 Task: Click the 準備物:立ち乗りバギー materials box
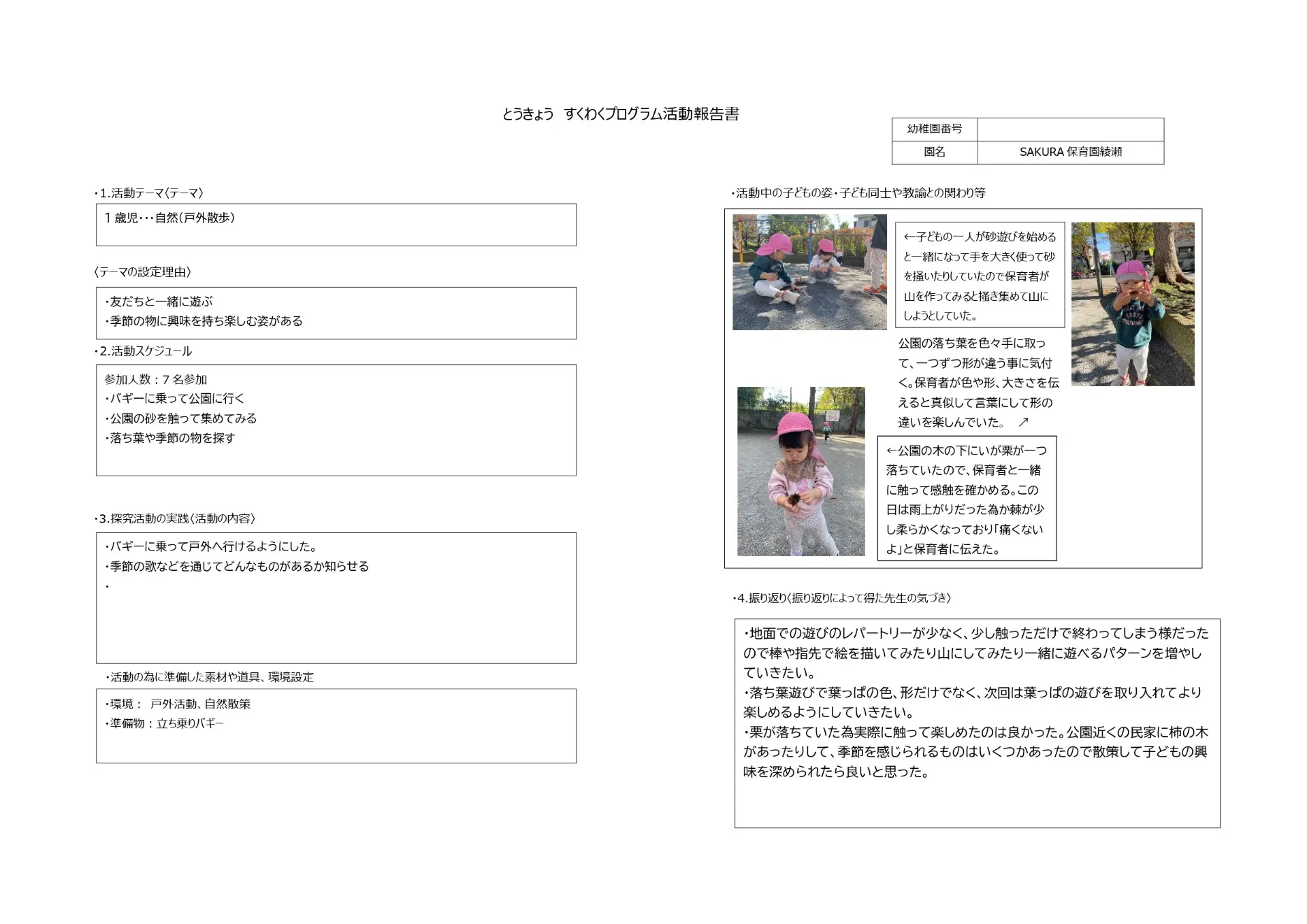[336, 725]
